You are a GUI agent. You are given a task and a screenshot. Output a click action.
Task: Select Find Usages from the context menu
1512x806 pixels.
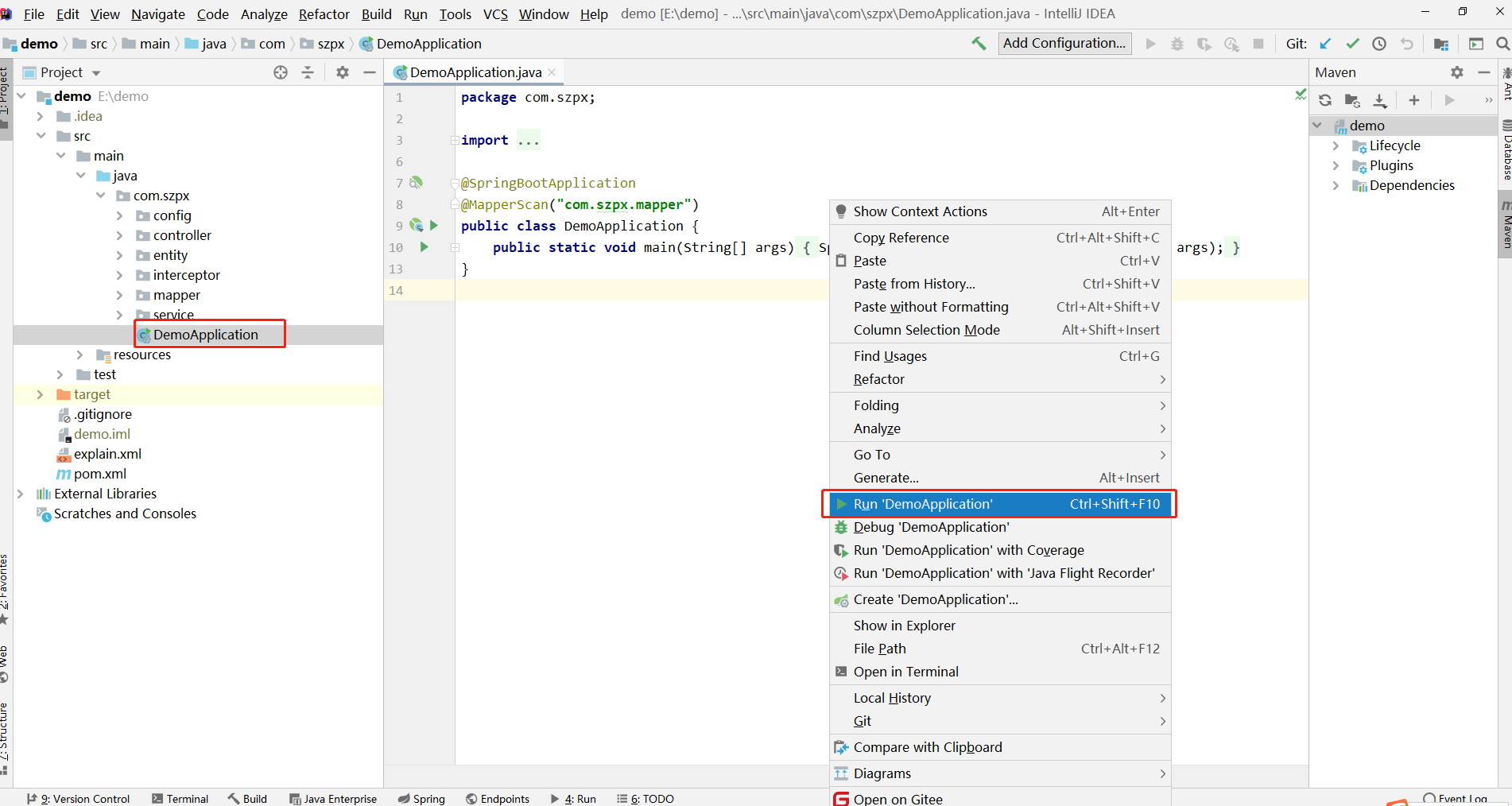pos(1000,356)
